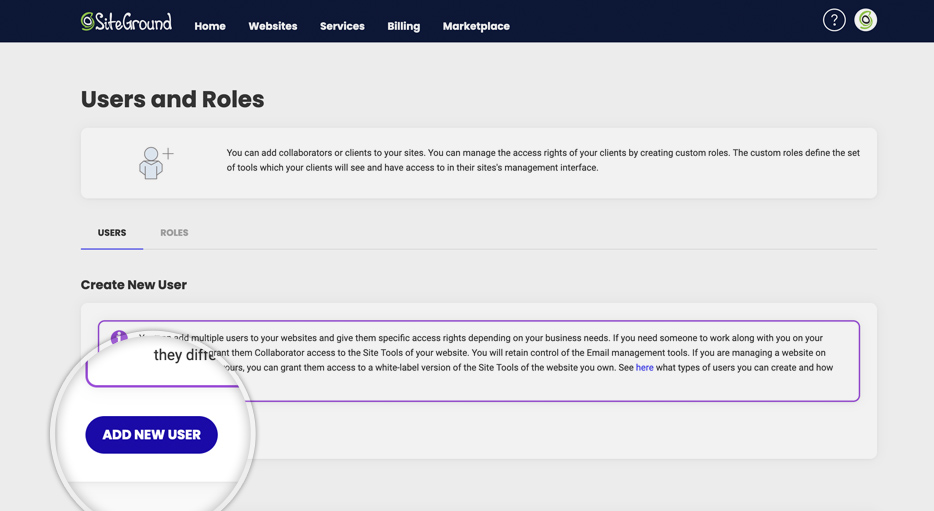This screenshot has height=511, width=934.
Task: Navigate to the Billing section
Action: point(404,26)
